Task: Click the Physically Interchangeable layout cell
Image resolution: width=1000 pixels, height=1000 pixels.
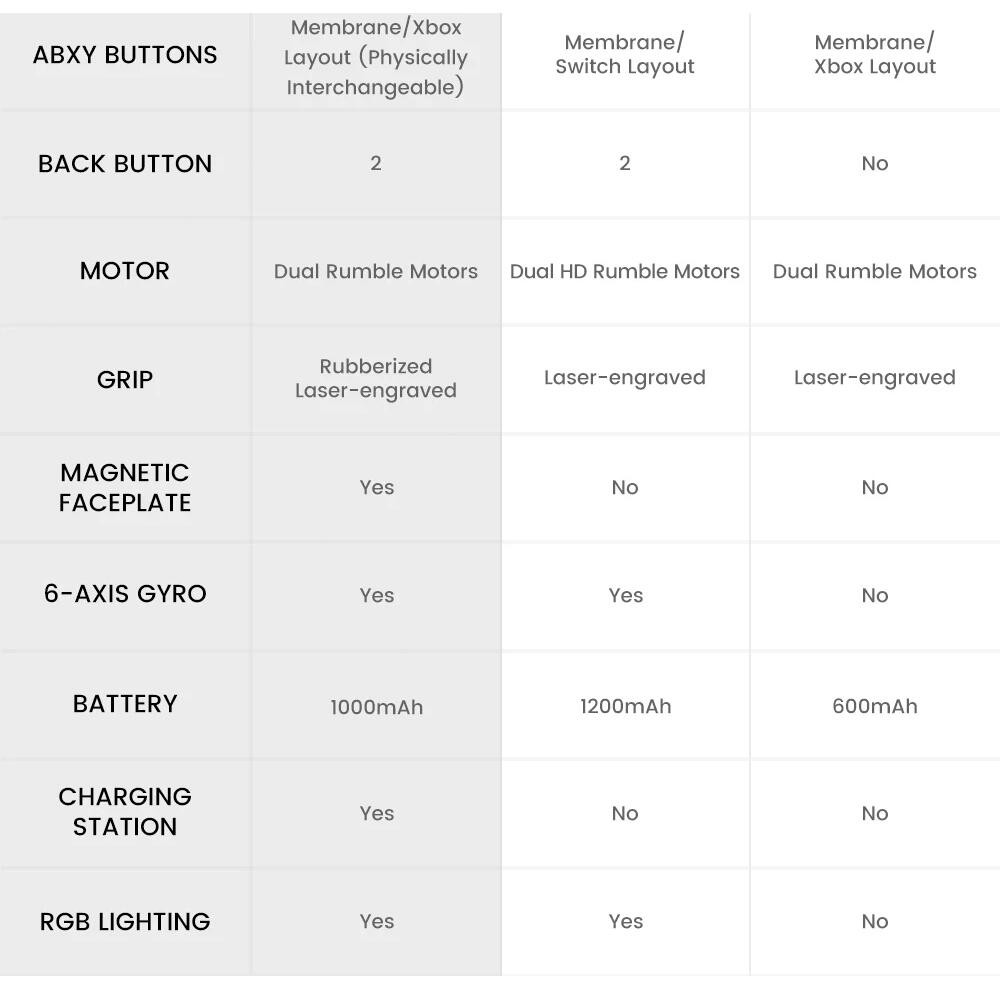Action: pyautogui.click(x=375, y=58)
